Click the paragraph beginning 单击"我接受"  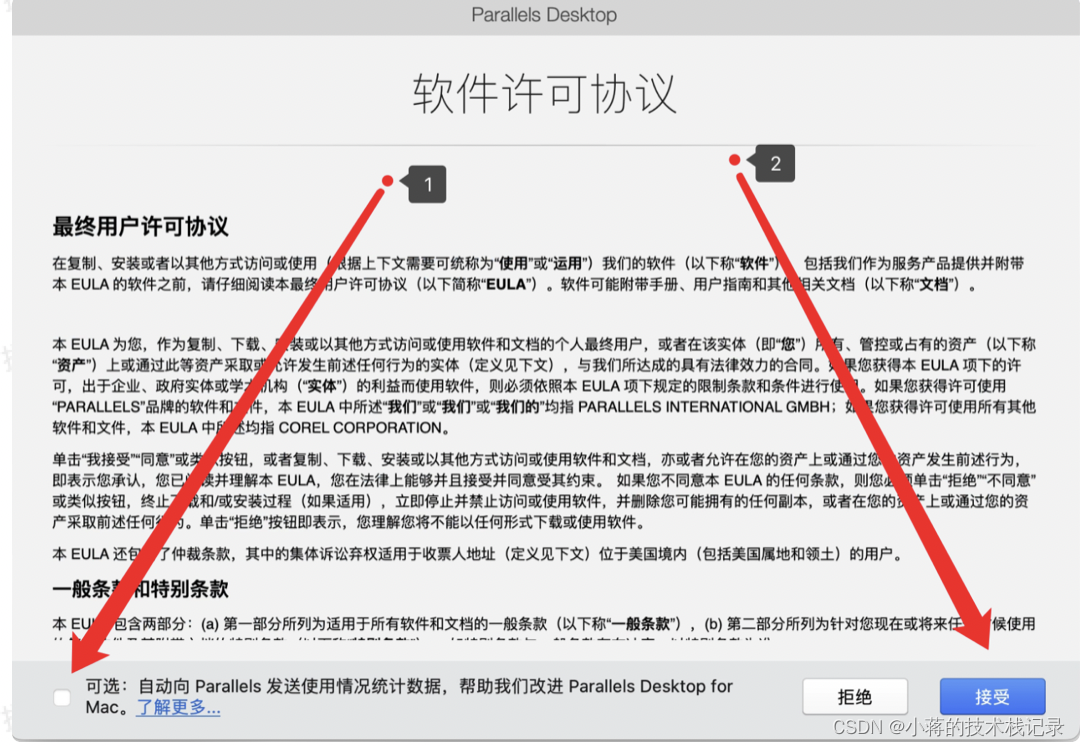(544, 490)
